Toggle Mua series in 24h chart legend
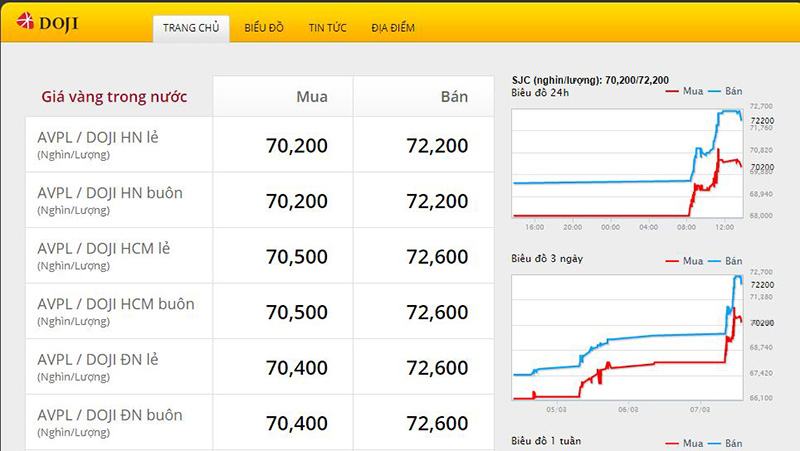 coord(684,91)
